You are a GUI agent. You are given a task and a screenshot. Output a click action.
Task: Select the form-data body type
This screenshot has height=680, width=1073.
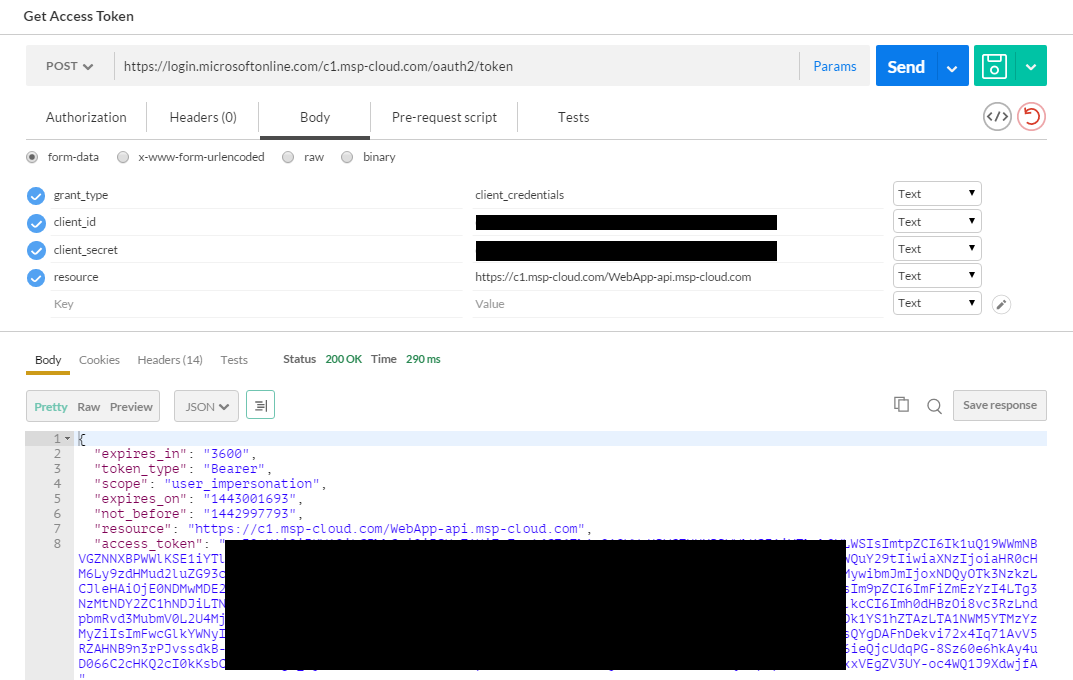coord(32,157)
